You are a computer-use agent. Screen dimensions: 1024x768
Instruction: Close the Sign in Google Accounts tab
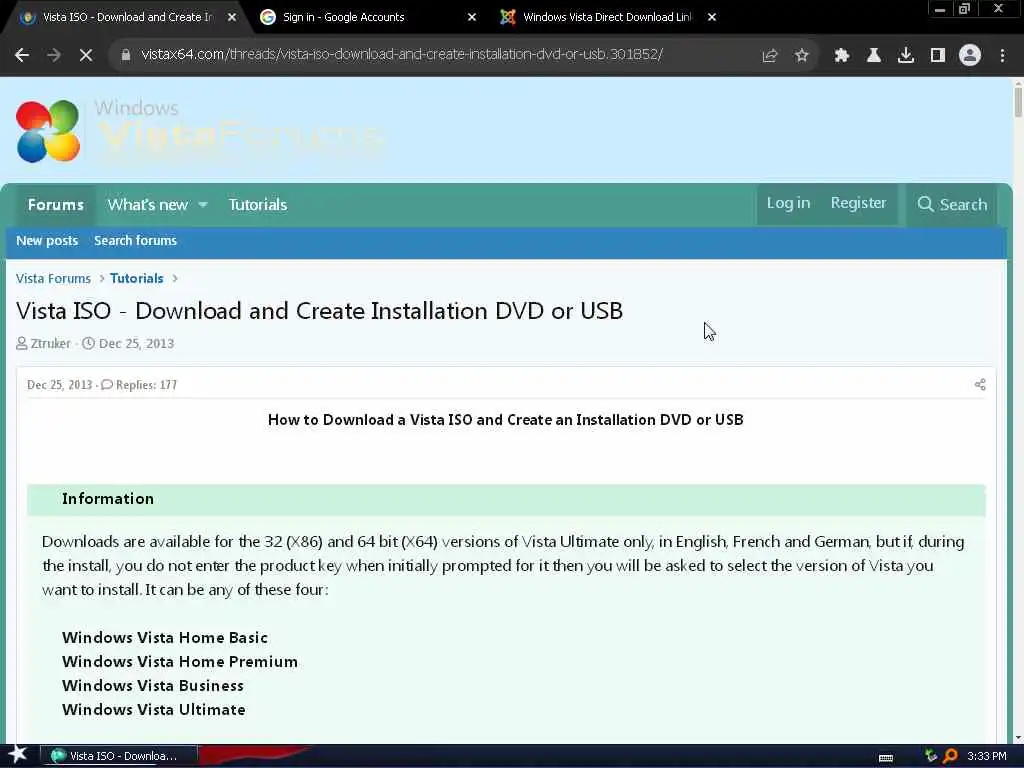(472, 17)
